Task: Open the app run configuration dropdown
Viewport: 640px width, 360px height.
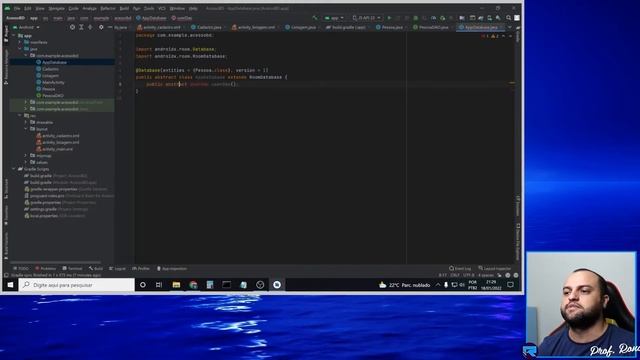Action: (x=334, y=18)
